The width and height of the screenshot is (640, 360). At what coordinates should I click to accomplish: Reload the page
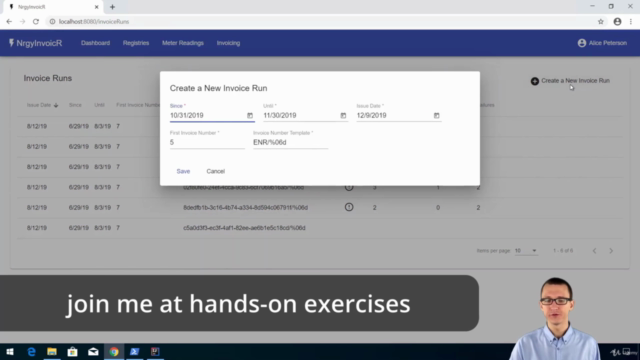point(36,22)
